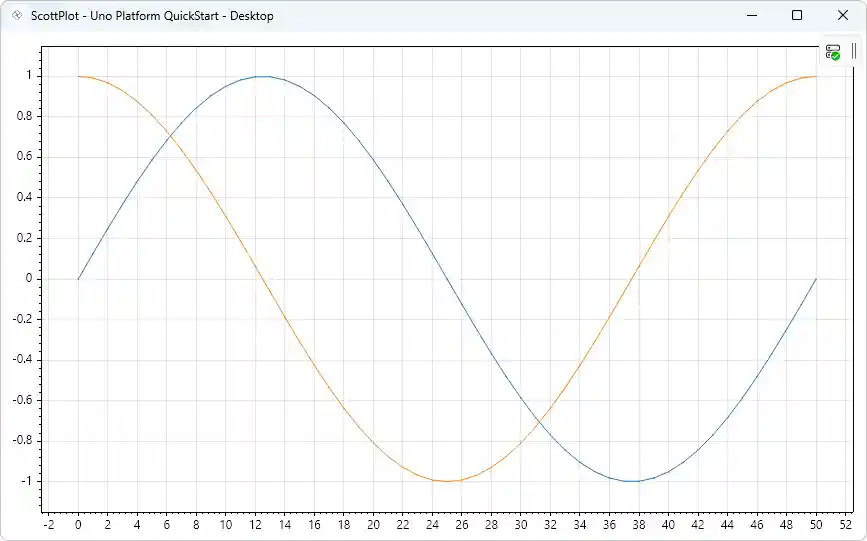Viewport: 867px width, 541px height.
Task: Minimize the ScottPlot window
Action: 752,15
